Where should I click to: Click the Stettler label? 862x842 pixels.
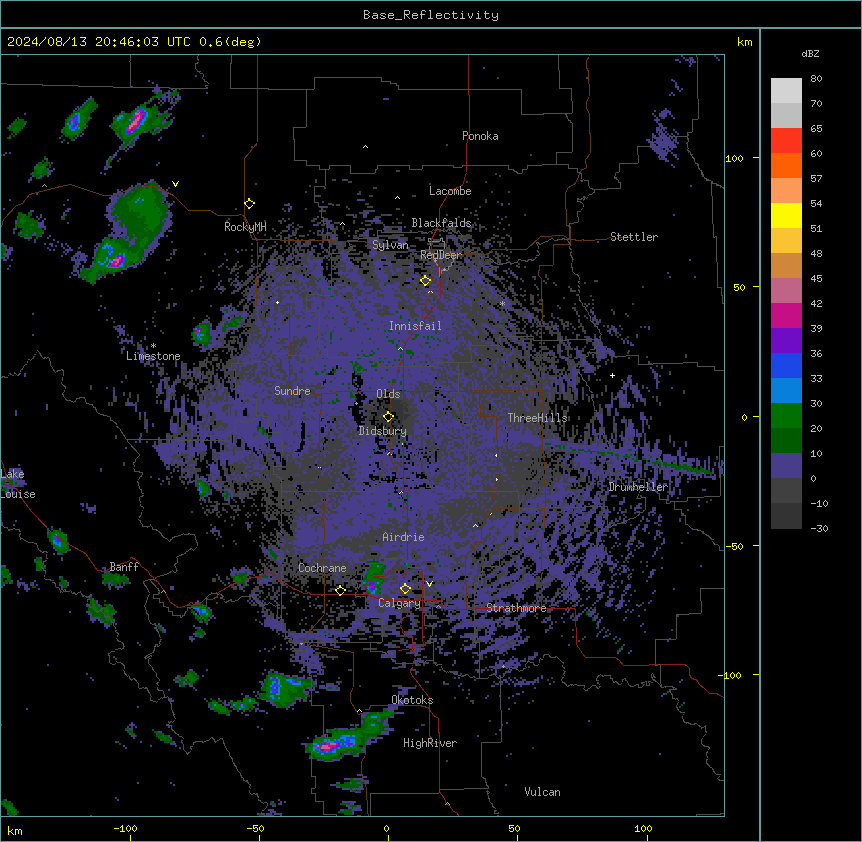(634, 237)
